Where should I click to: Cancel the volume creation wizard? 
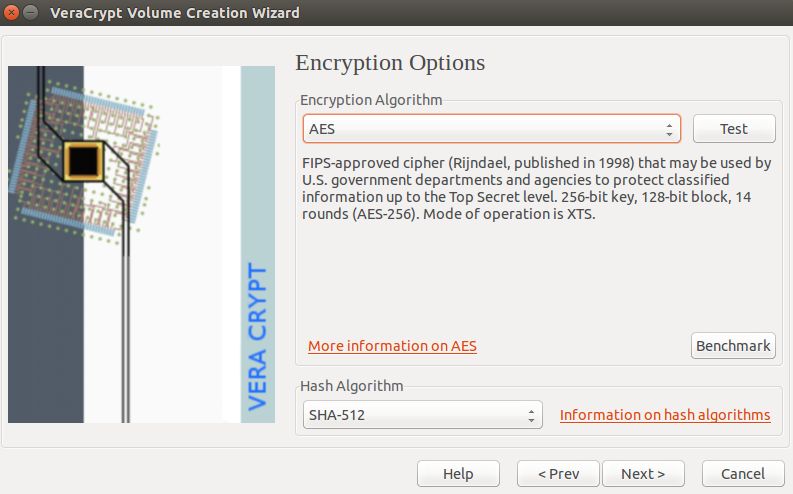click(x=743, y=474)
